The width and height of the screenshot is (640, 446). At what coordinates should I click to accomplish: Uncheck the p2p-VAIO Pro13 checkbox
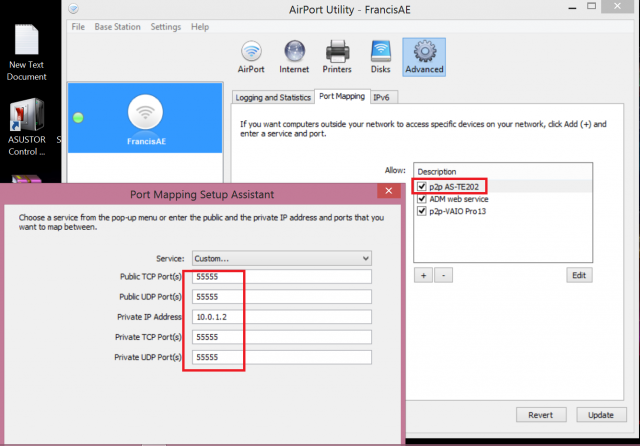coord(422,211)
